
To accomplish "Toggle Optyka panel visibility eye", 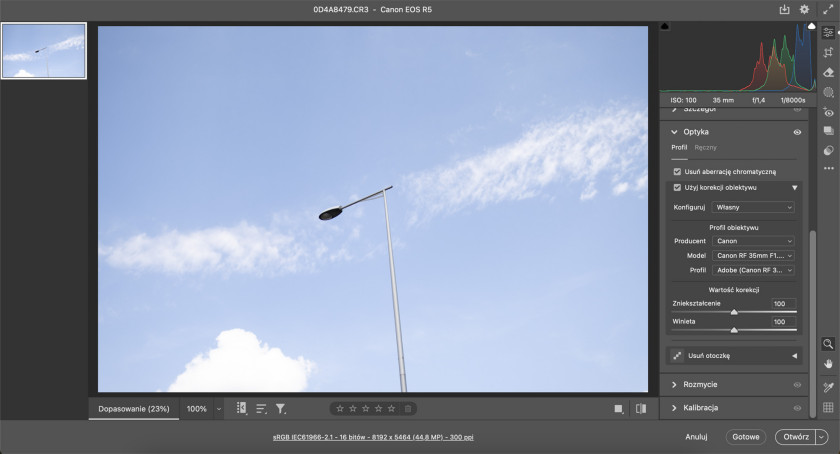I will point(797,132).
